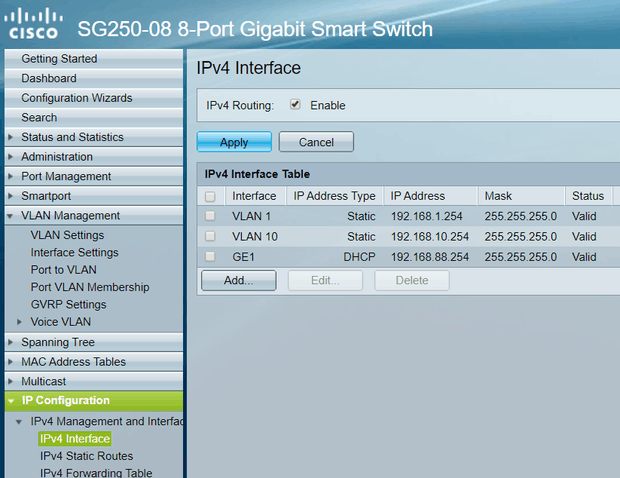
Task: Expand the Multicast arrow
Action: [x=11, y=382]
